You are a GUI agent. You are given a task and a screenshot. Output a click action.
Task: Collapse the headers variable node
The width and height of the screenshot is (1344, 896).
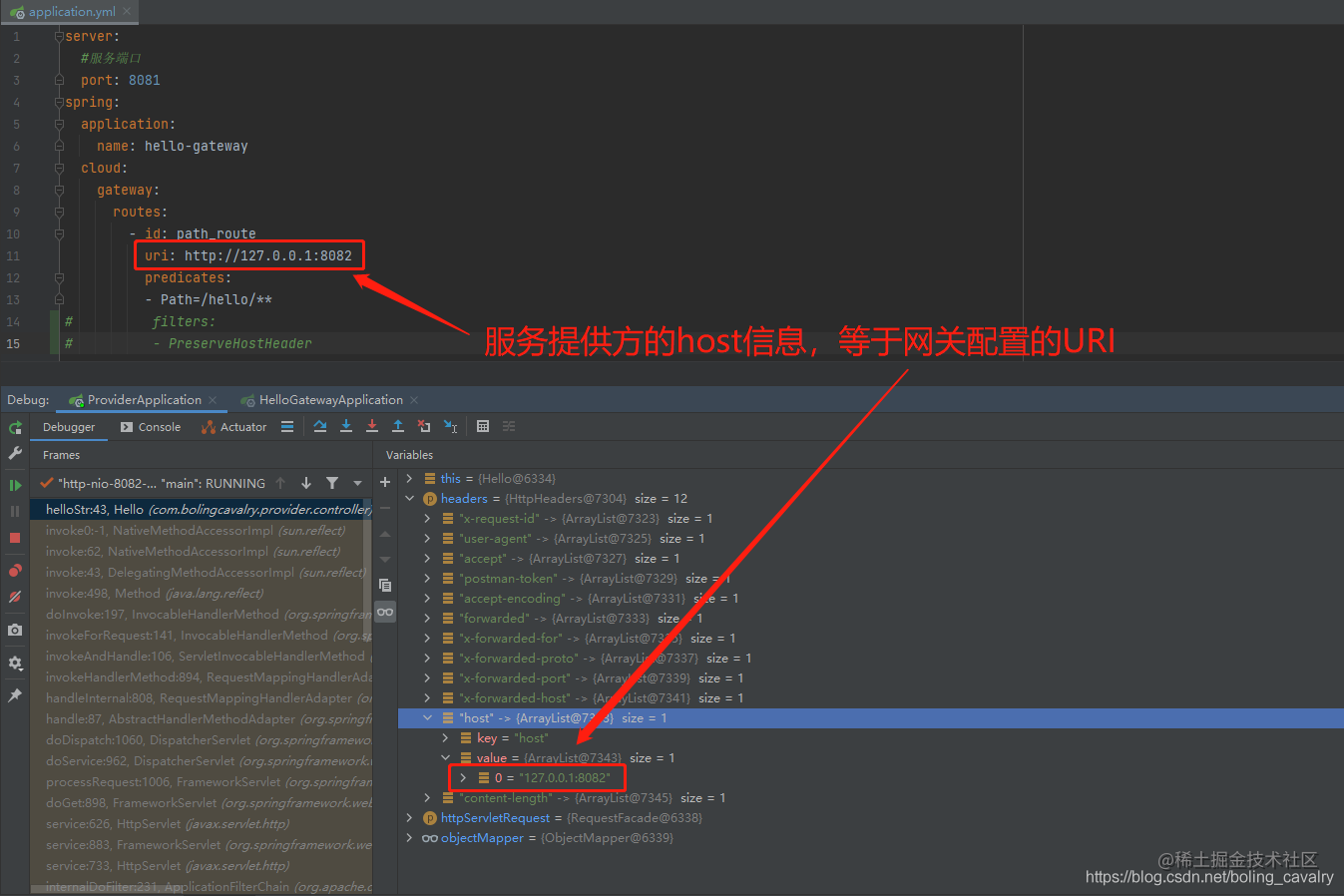[410, 499]
